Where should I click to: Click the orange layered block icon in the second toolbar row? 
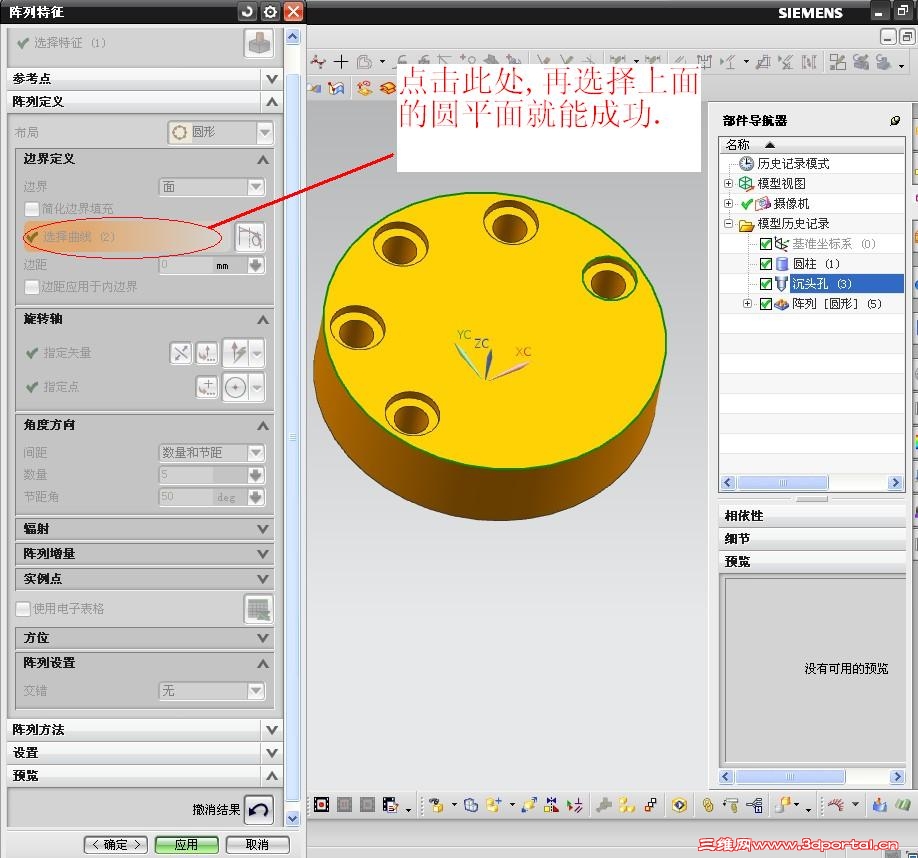[x=388, y=89]
